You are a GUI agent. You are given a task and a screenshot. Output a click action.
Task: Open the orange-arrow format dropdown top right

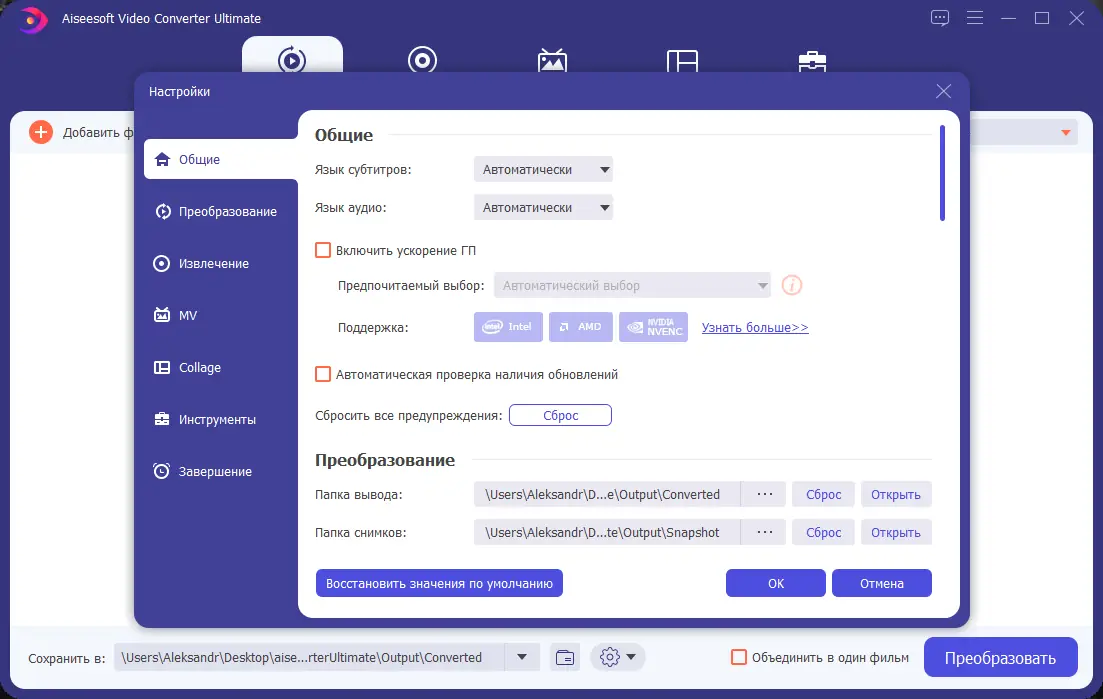click(1066, 132)
